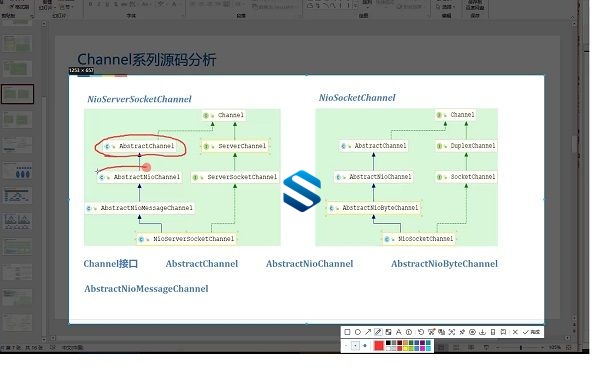Select the mosaic blur tool
Viewport: 600px width, 382px height.
pos(388,332)
